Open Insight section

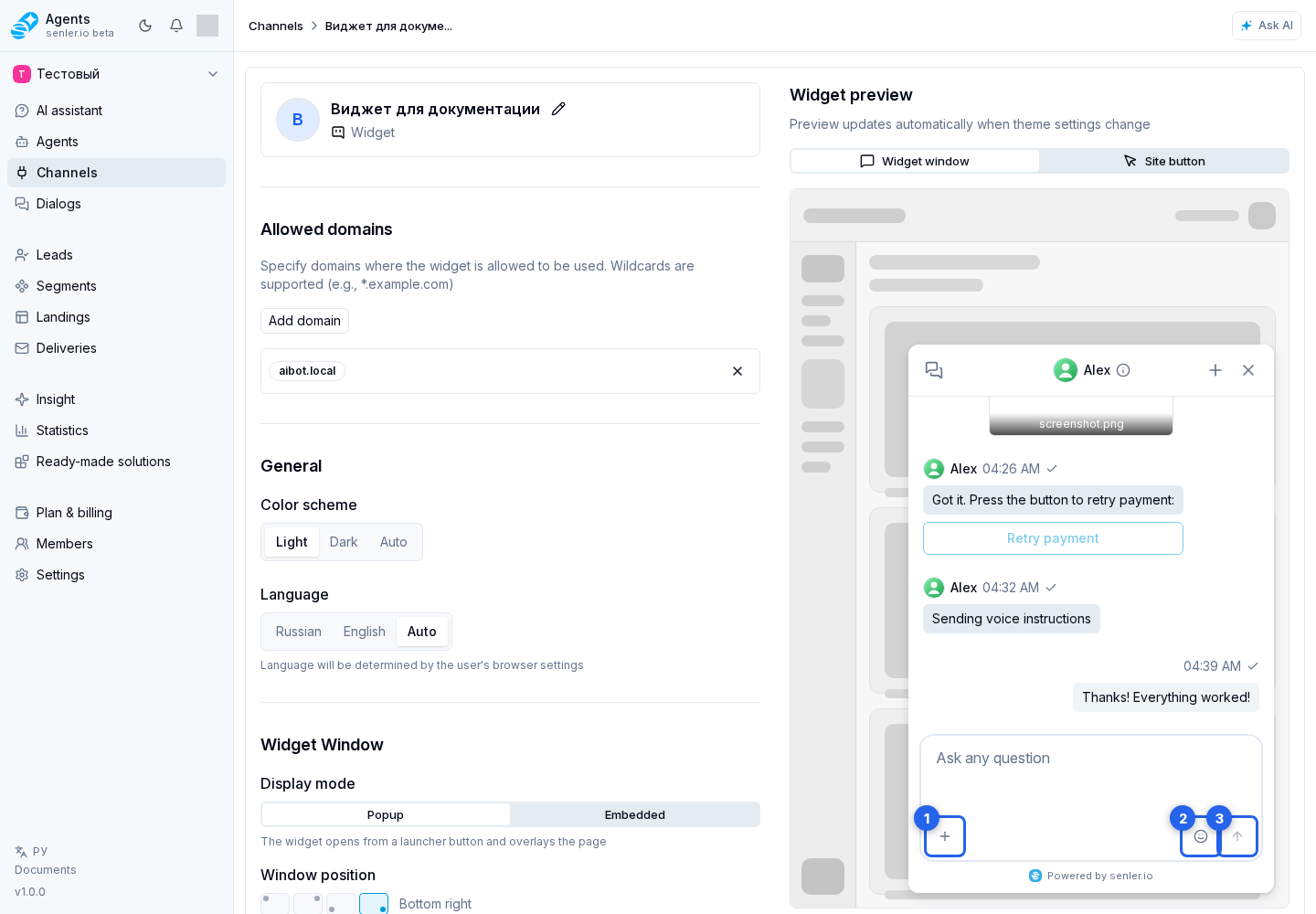point(116,399)
